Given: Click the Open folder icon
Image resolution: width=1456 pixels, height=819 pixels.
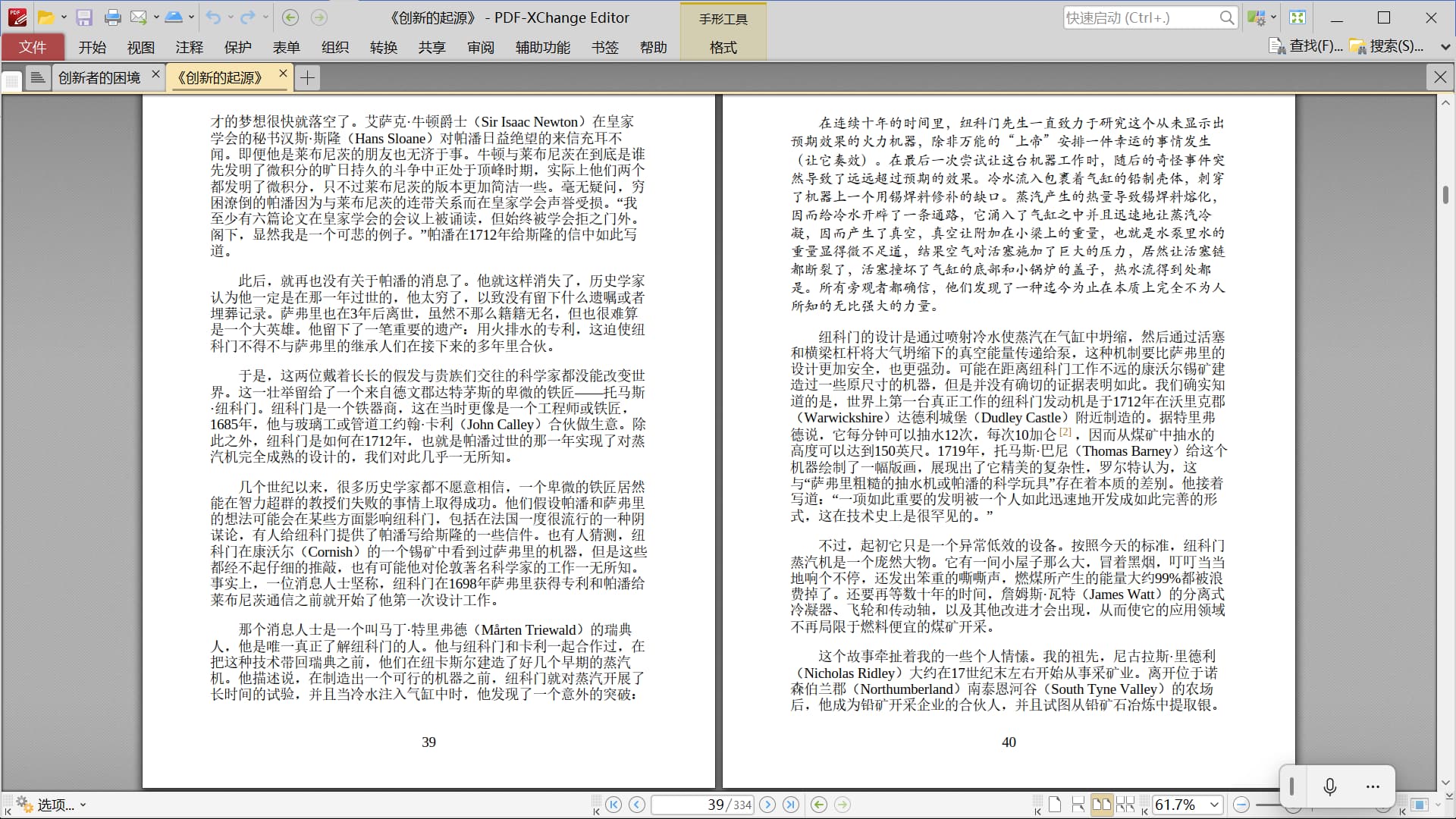Looking at the screenshot, I should tap(46, 17).
